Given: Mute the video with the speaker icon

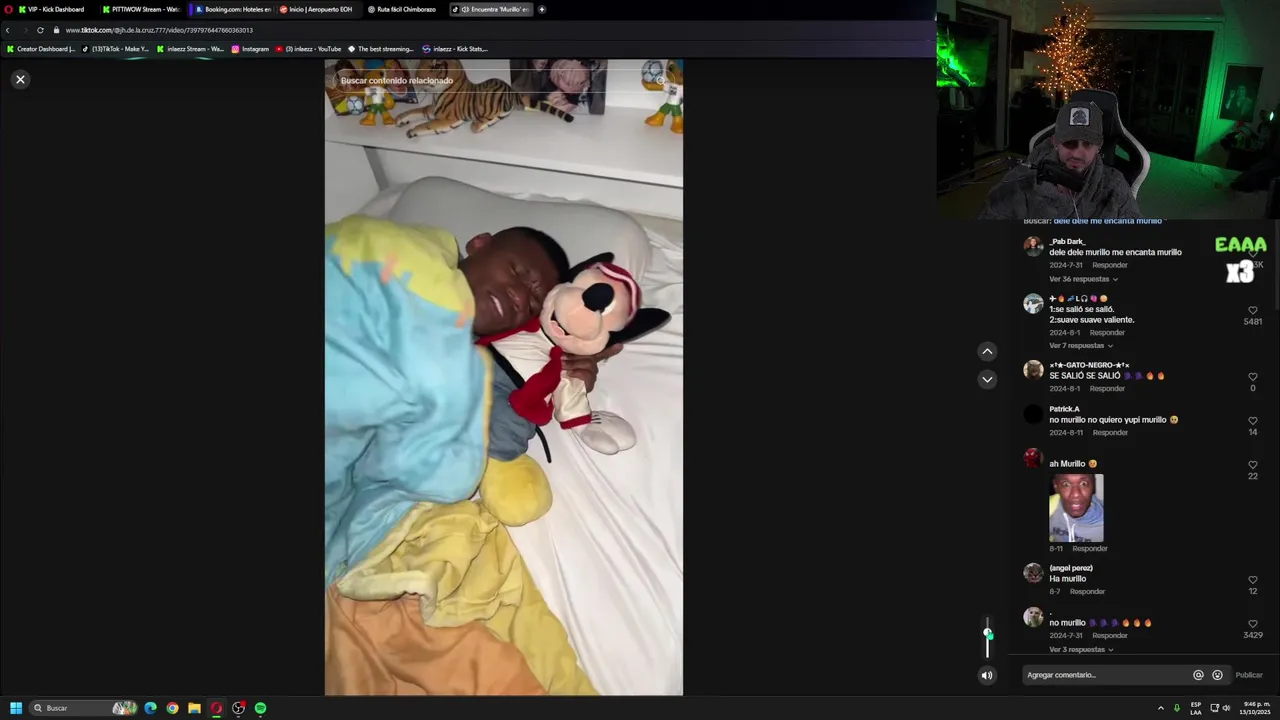Looking at the screenshot, I should [x=987, y=675].
